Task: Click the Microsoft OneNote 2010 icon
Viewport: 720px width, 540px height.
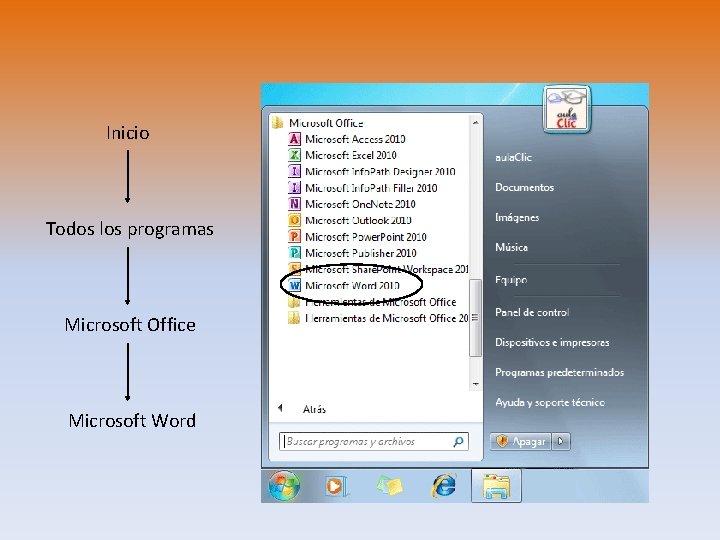Action: [x=294, y=204]
